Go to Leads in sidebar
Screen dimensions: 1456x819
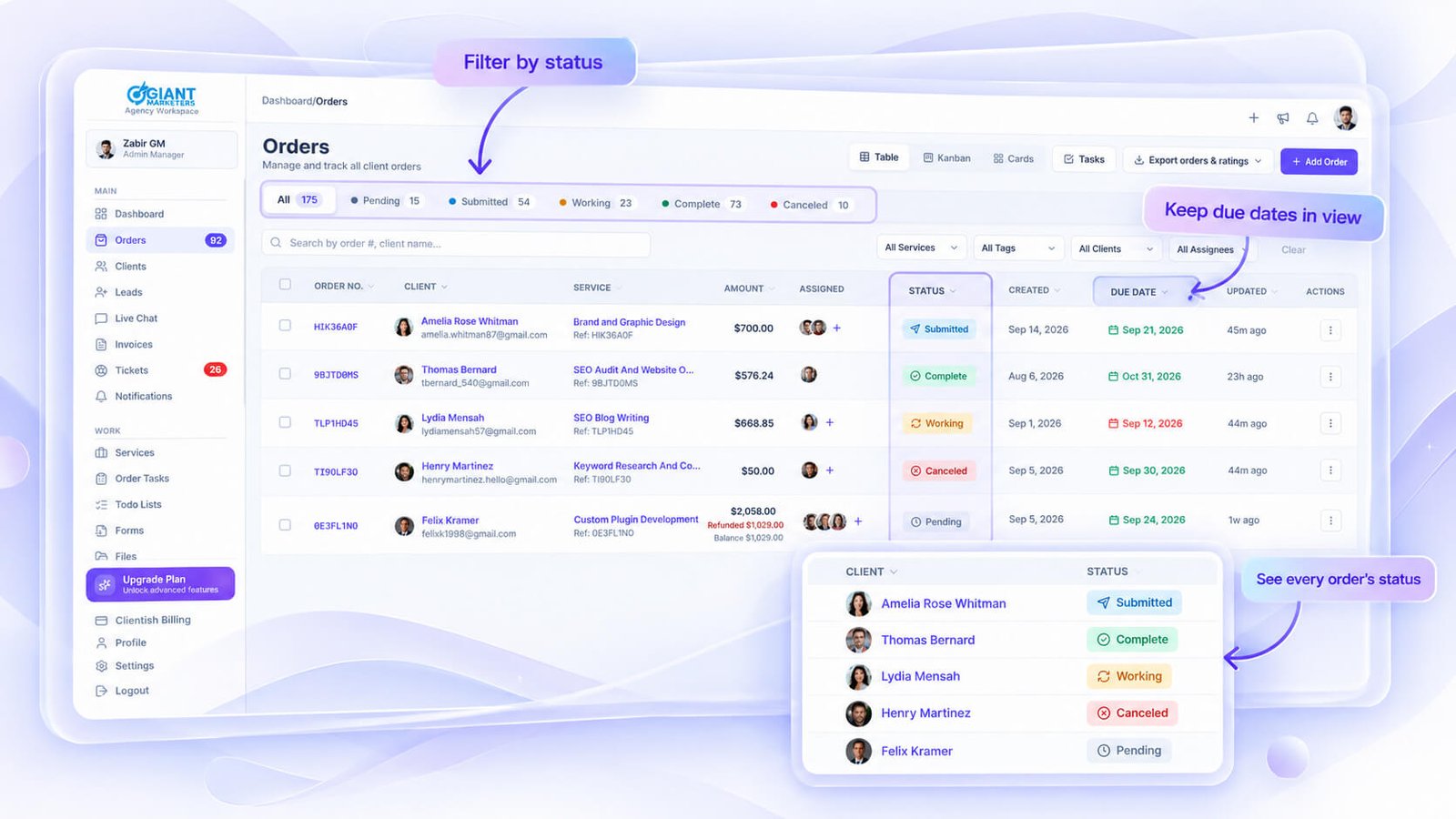tap(118, 292)
